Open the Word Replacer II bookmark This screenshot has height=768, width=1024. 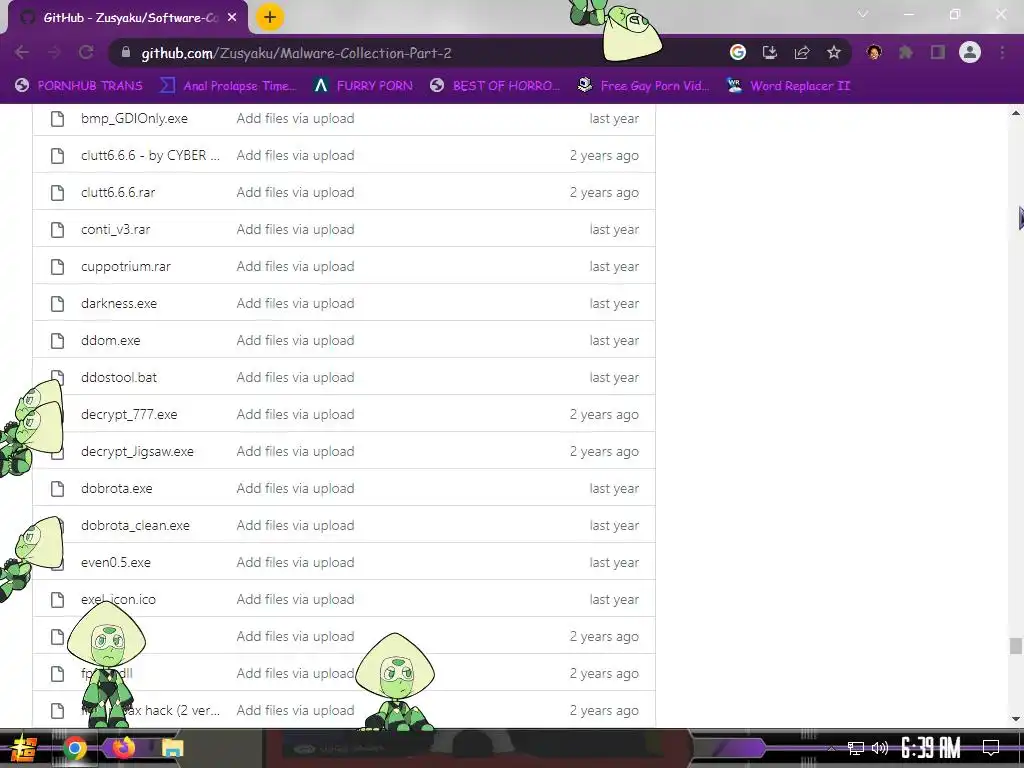789,86
